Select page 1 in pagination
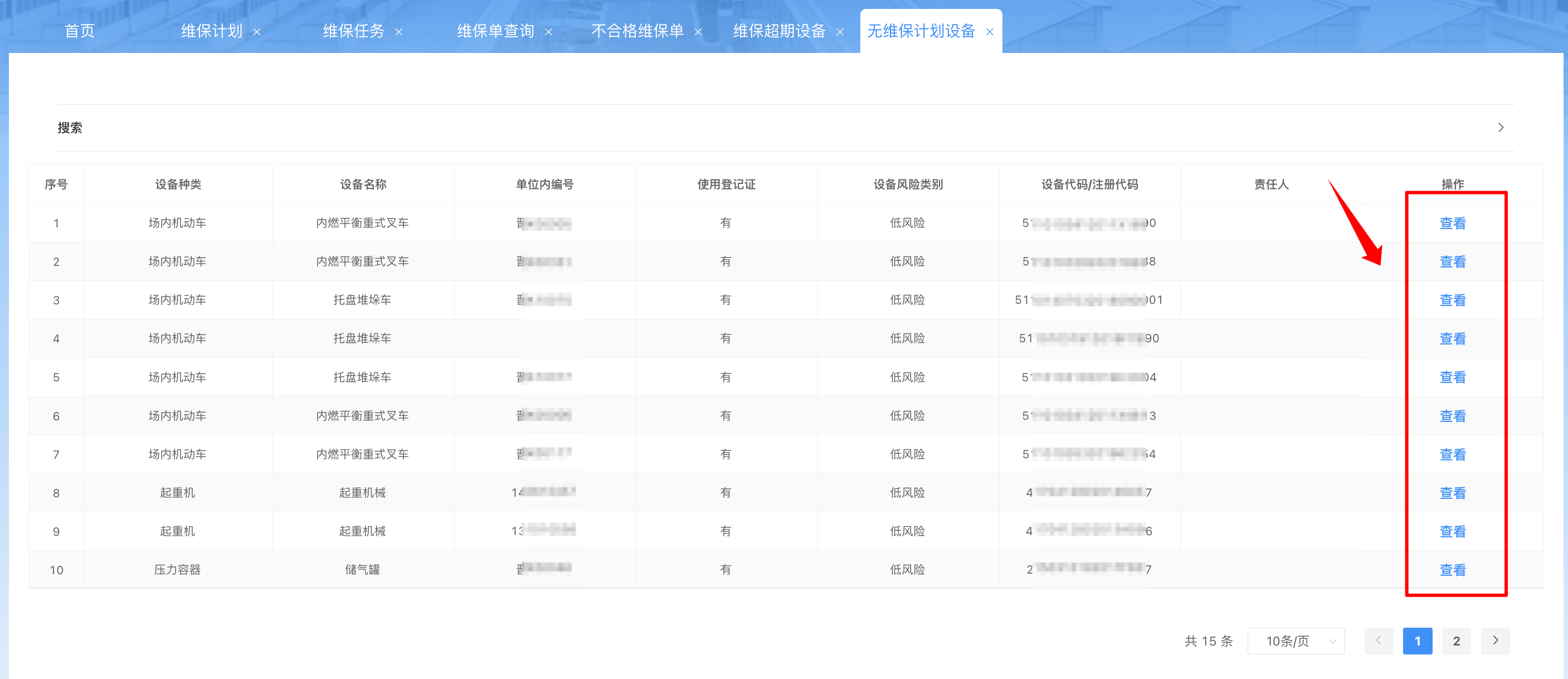 pos(1417,641)
